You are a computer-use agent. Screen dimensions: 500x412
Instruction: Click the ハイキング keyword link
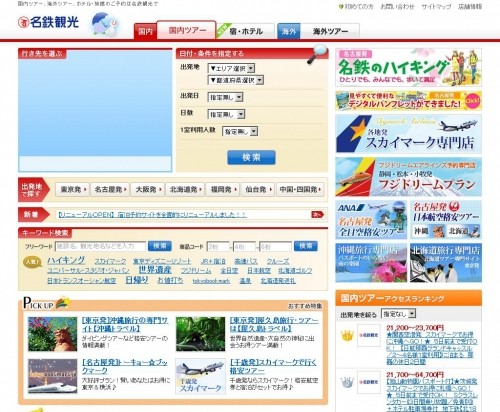(66, 260)
